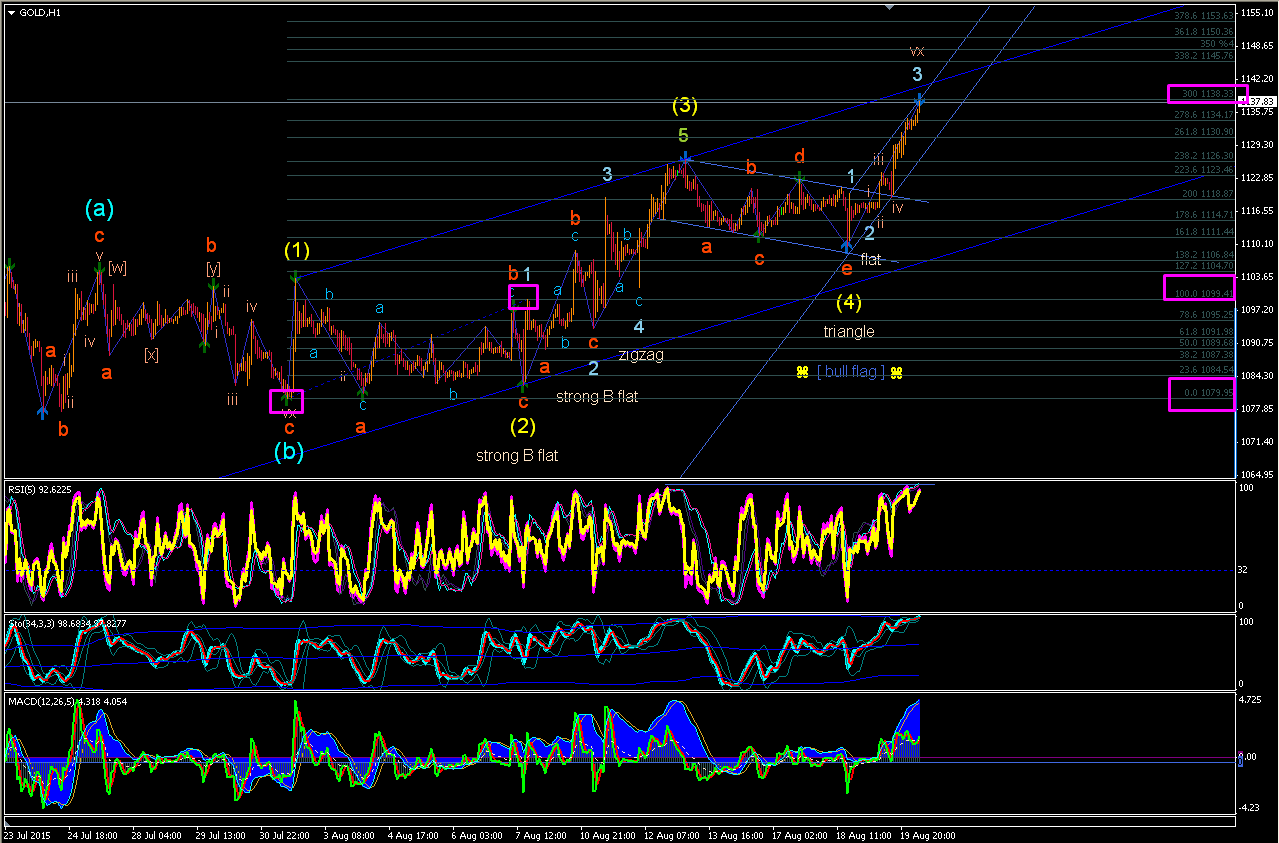This screenshot has height=843, width=1279.
Task: Click the blue up arrow above wave e
Action: click(846, 244)
